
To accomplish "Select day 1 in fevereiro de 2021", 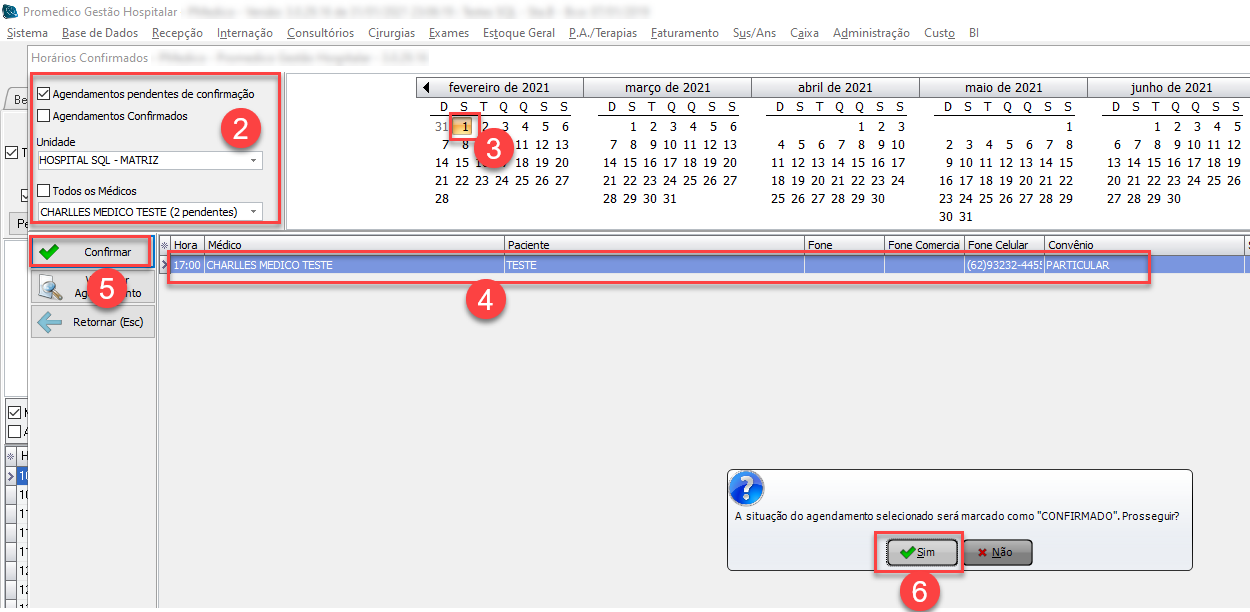I will pos(465,127).
